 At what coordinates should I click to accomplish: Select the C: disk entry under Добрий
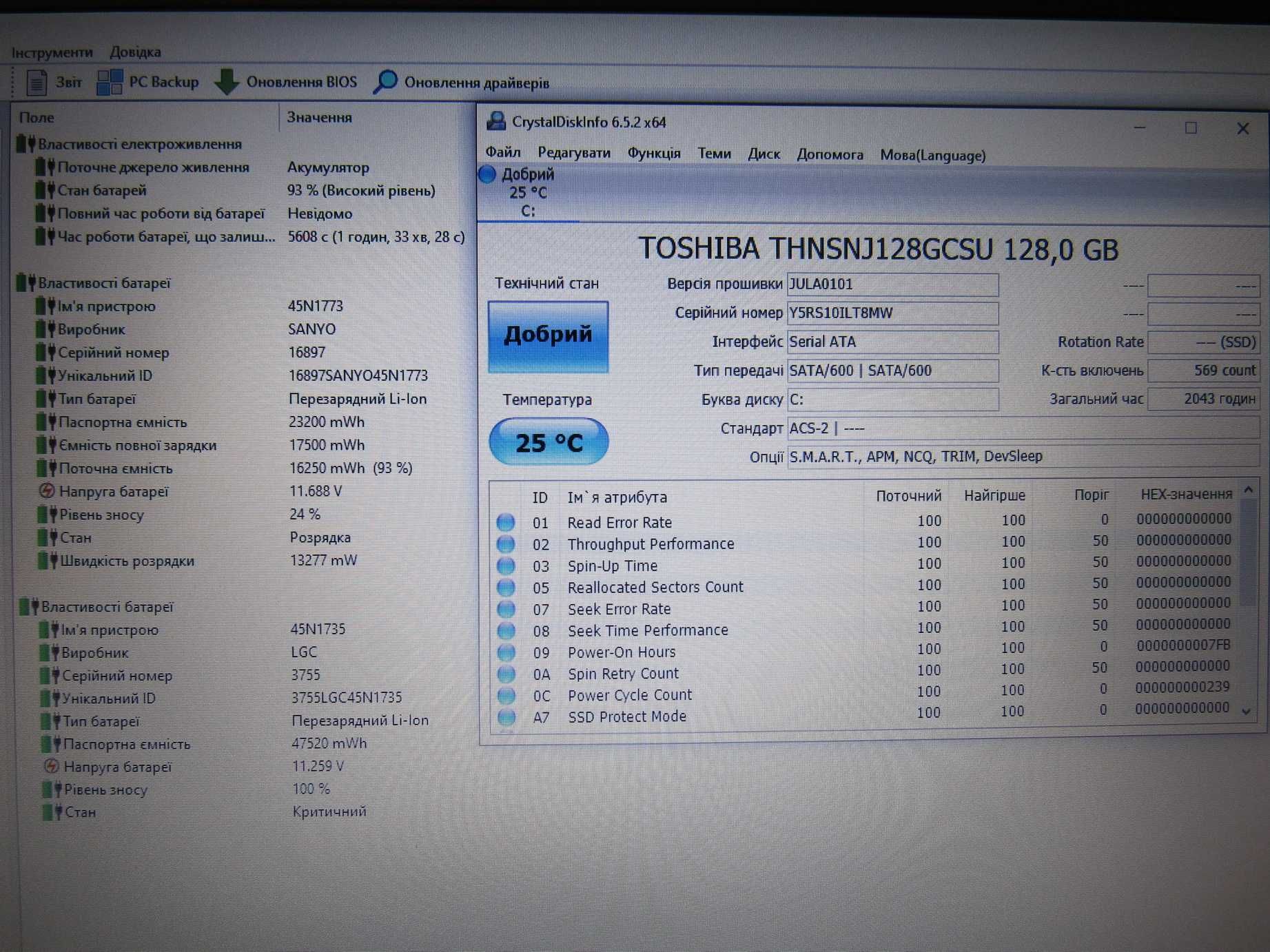(x=528, y=211)
